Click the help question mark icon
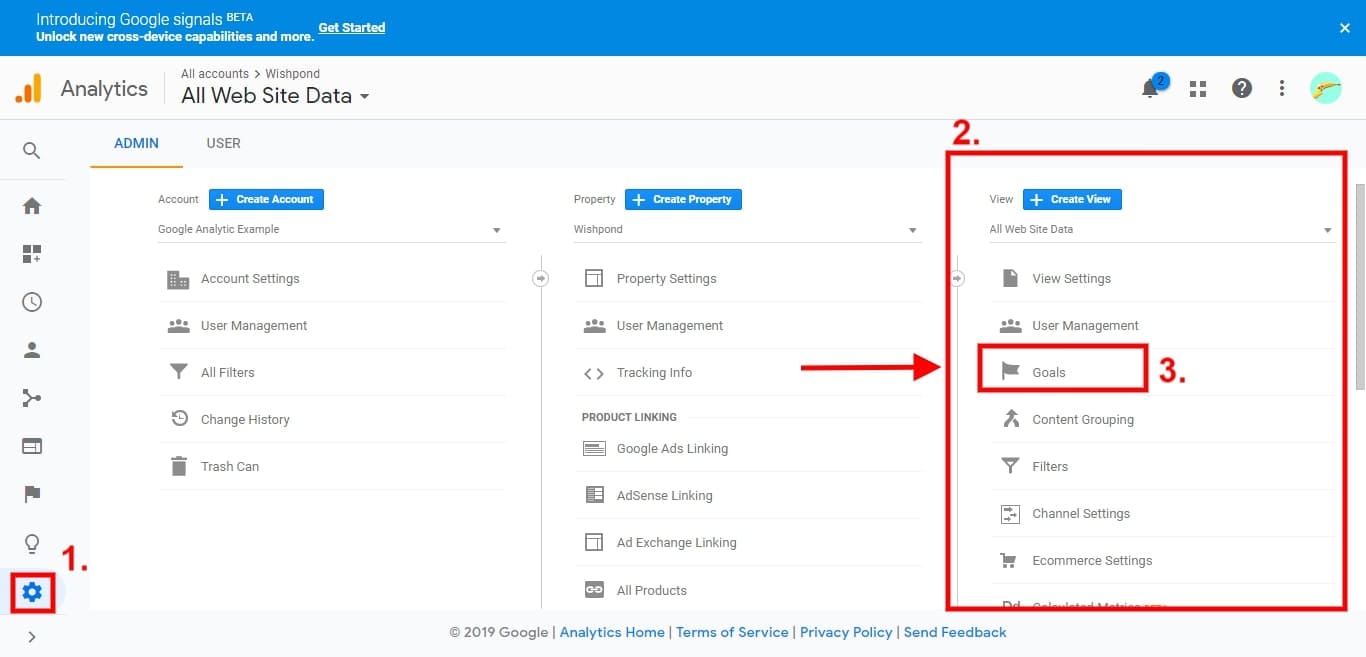Screen dimensions: 1366x657 [1242, 89]
